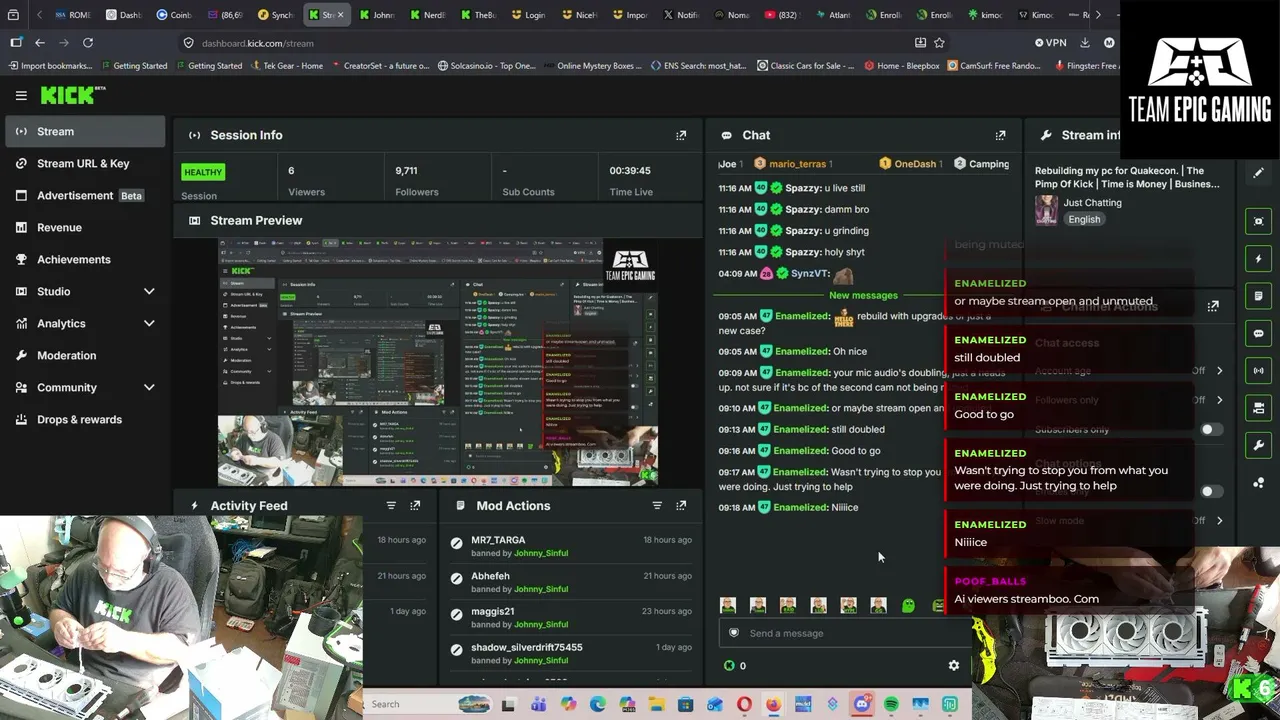Open the Mod Actions filter
Screen dimensions: 1280x720
tap(657, 506)
